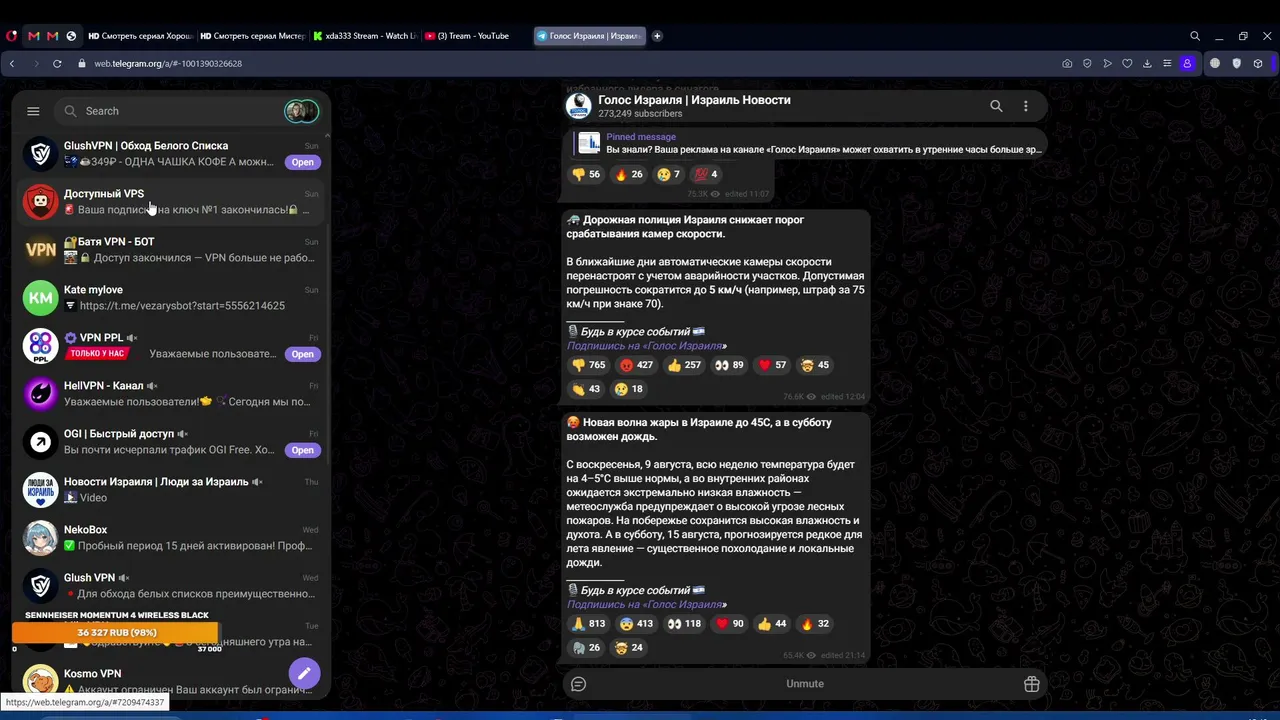
Task: Click the Opera menu logo
Action: [11, 36]
